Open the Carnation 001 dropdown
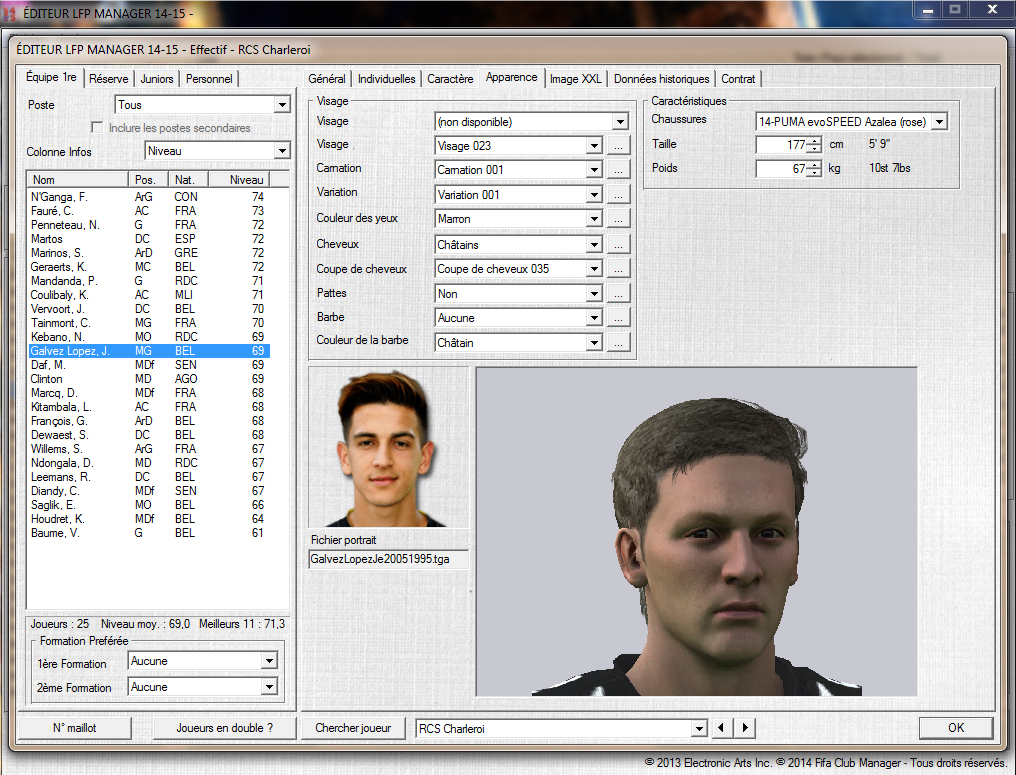The height and width of the screenshot is (775, 1016). pos(594,170)
